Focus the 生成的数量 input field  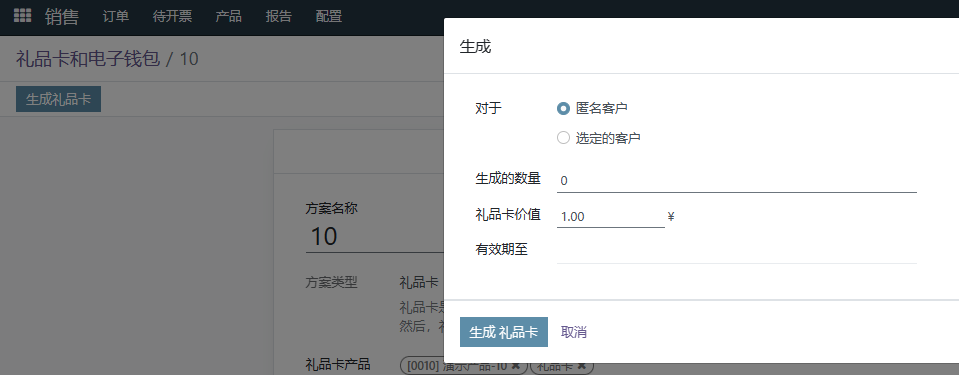[x=736, y=180]
